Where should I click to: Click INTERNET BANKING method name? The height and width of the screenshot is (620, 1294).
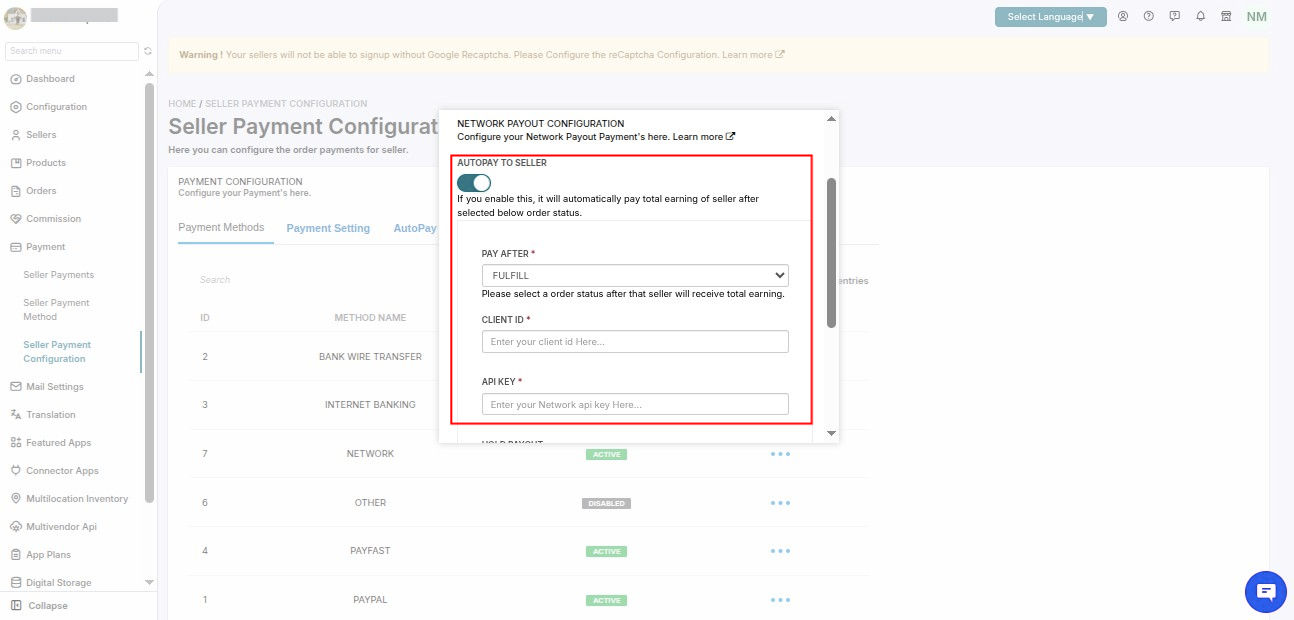pyautogui.click(x=370, y=405)
